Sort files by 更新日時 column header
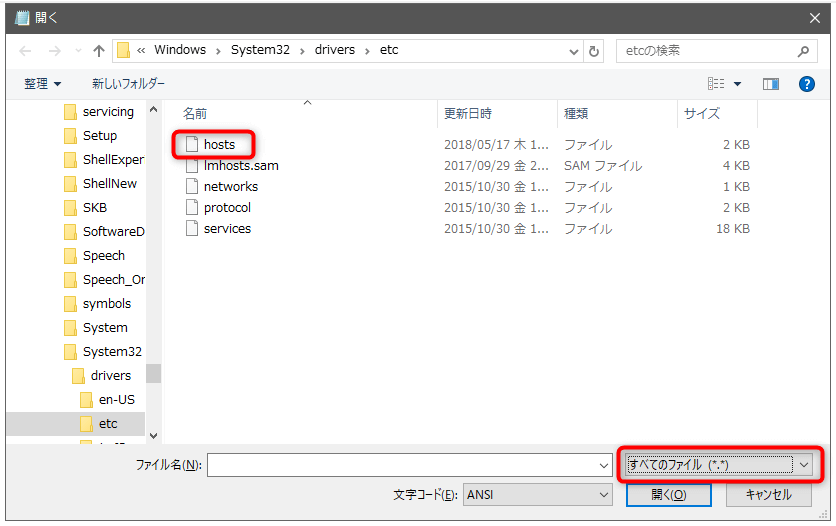Screen dimensions: 836x526 468,114
